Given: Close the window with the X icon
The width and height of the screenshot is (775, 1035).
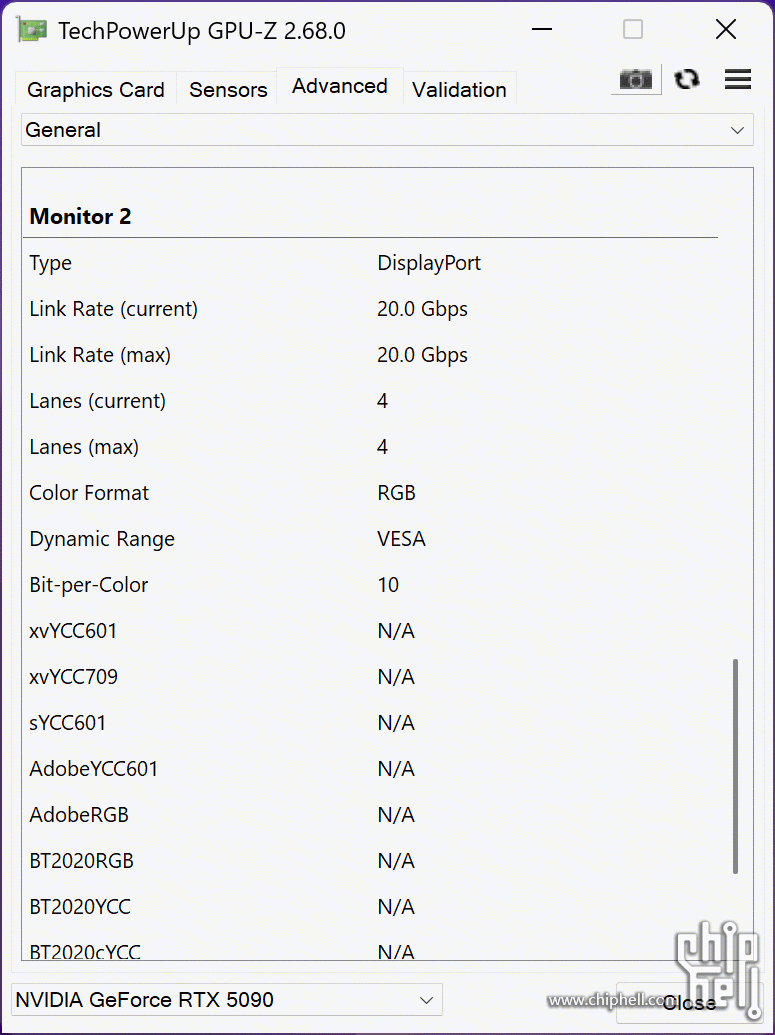Looking at the screenshot, I should (726, 30).
